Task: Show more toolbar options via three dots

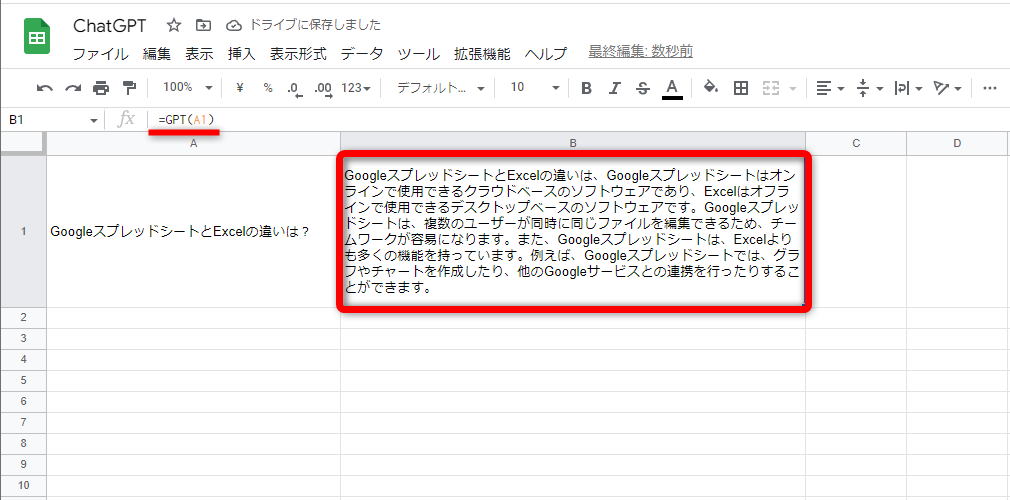Action: (x=990, y=88)
